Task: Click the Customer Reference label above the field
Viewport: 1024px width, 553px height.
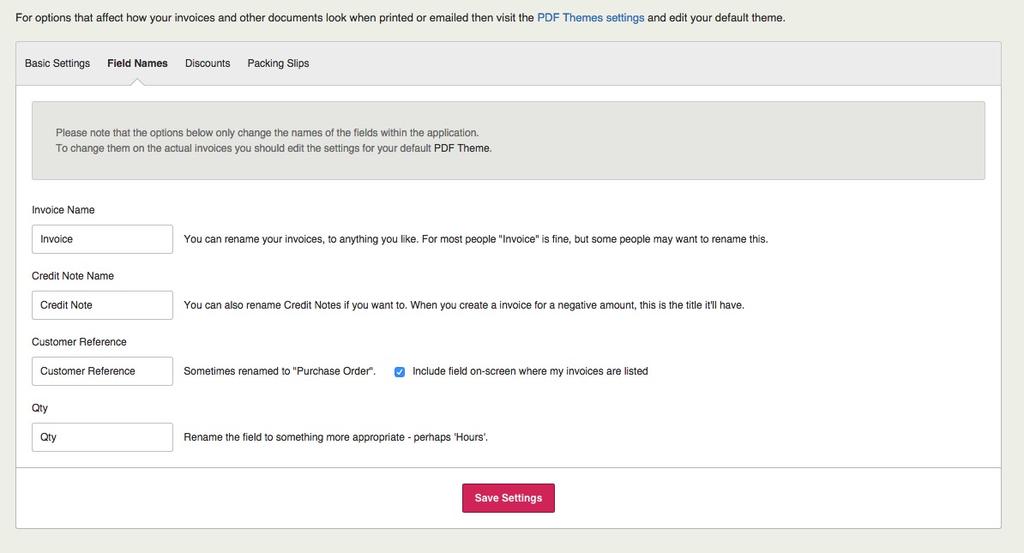Action: (x=79, y=342)
